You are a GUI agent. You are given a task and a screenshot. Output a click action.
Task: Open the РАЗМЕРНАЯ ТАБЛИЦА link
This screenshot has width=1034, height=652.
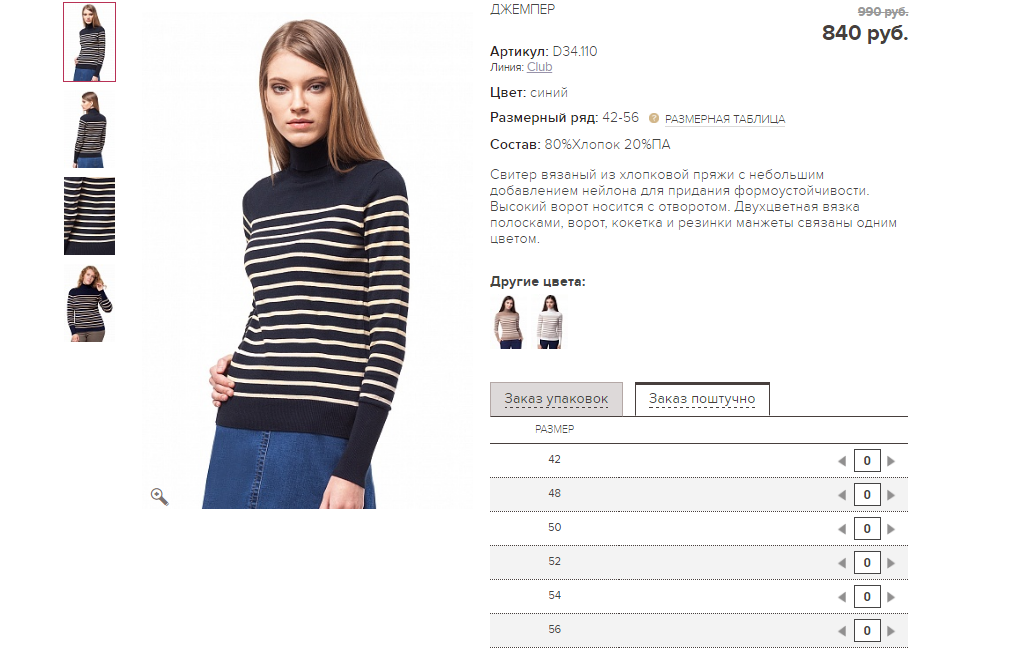coord(725,119)
